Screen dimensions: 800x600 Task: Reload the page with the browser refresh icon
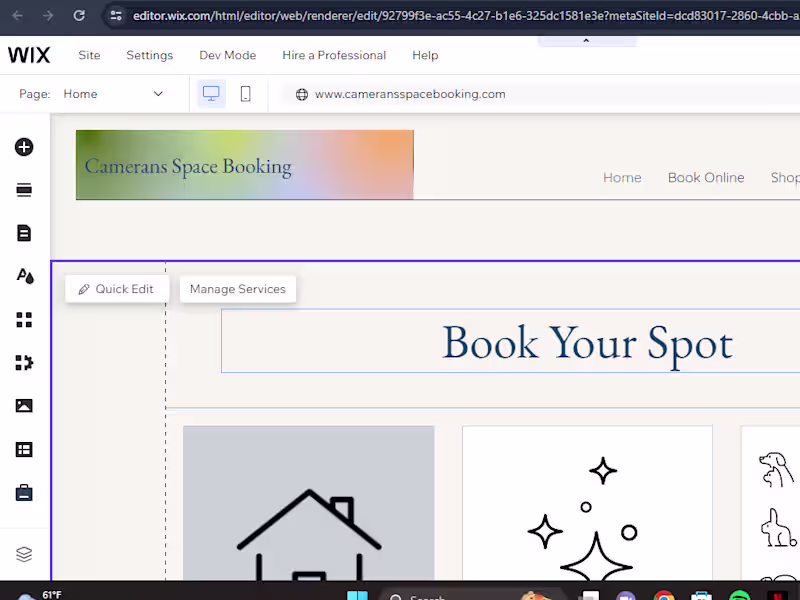click(x=79, y=16)
